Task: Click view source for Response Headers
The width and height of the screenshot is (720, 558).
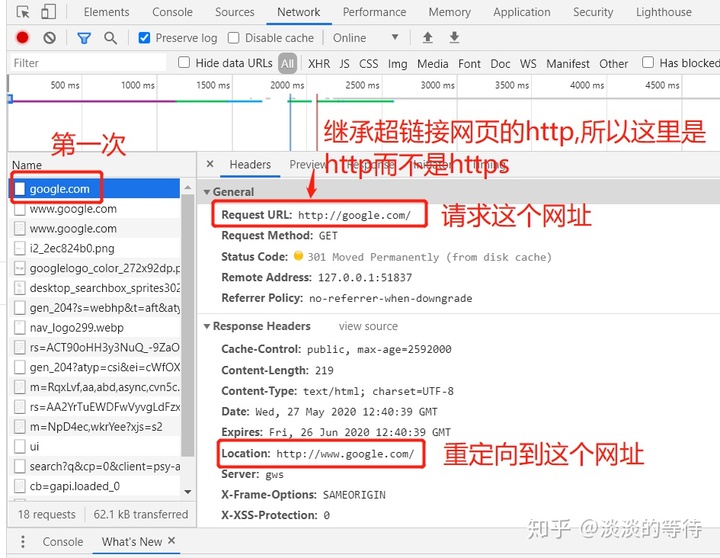Action: click(x=368, y=326)
